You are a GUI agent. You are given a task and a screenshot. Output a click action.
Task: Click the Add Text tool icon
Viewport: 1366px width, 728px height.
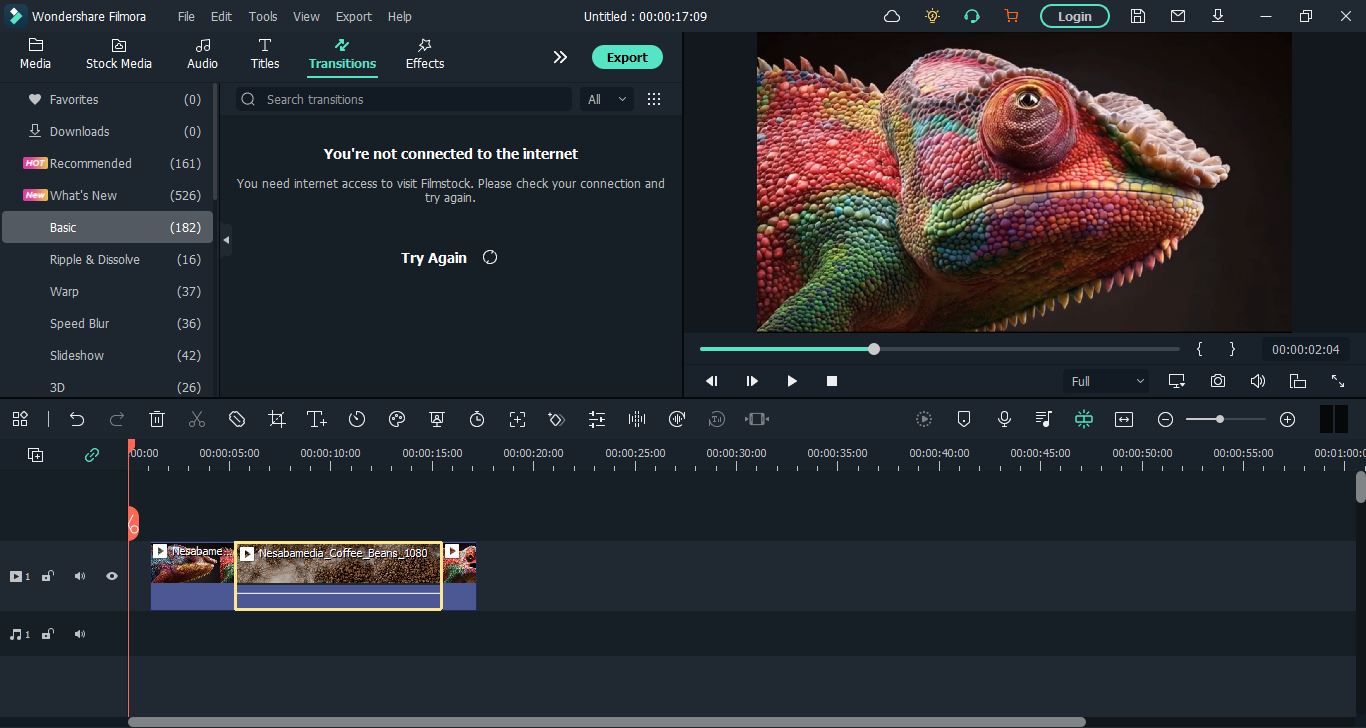point(317,420)
